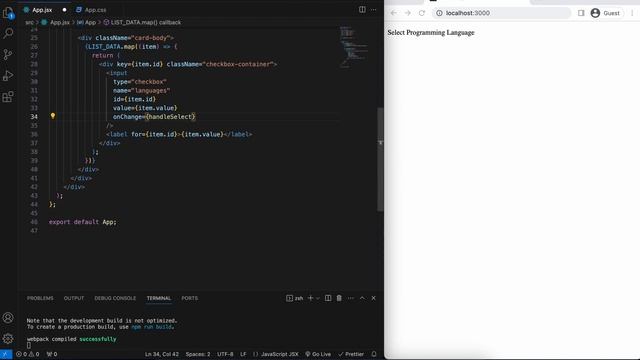The height and width of the screenshot is (360, 640).
Task: Split the editor to the right
Action: [362, 9]
